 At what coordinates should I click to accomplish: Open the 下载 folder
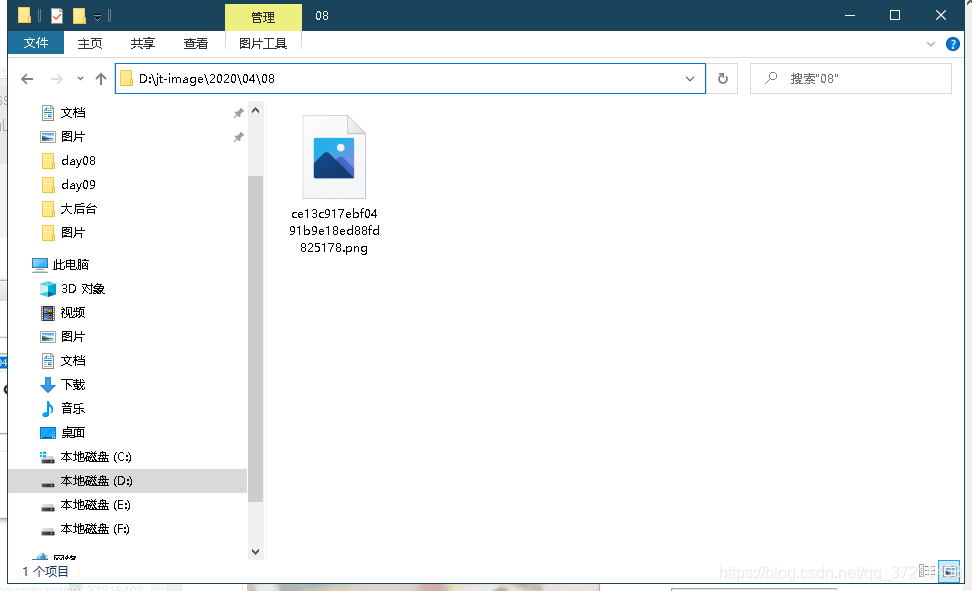pyautogui.click(x=73, y=385)
